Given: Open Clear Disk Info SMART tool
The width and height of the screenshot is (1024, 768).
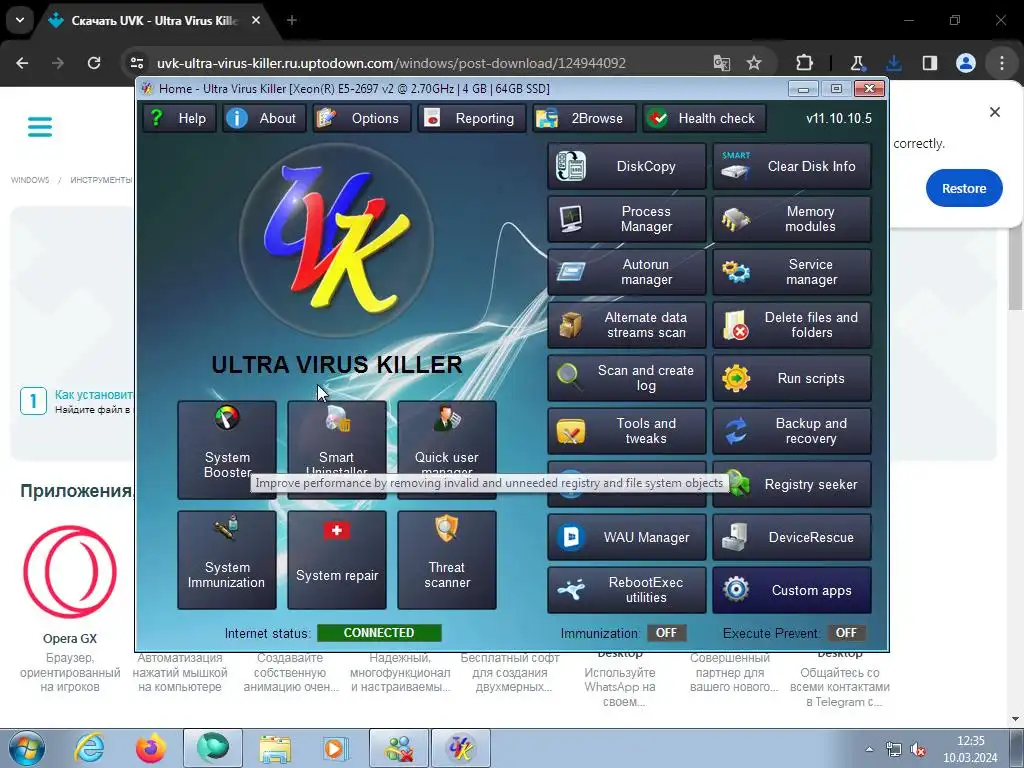Looking at the screenshot, I should tap(792, 167).
